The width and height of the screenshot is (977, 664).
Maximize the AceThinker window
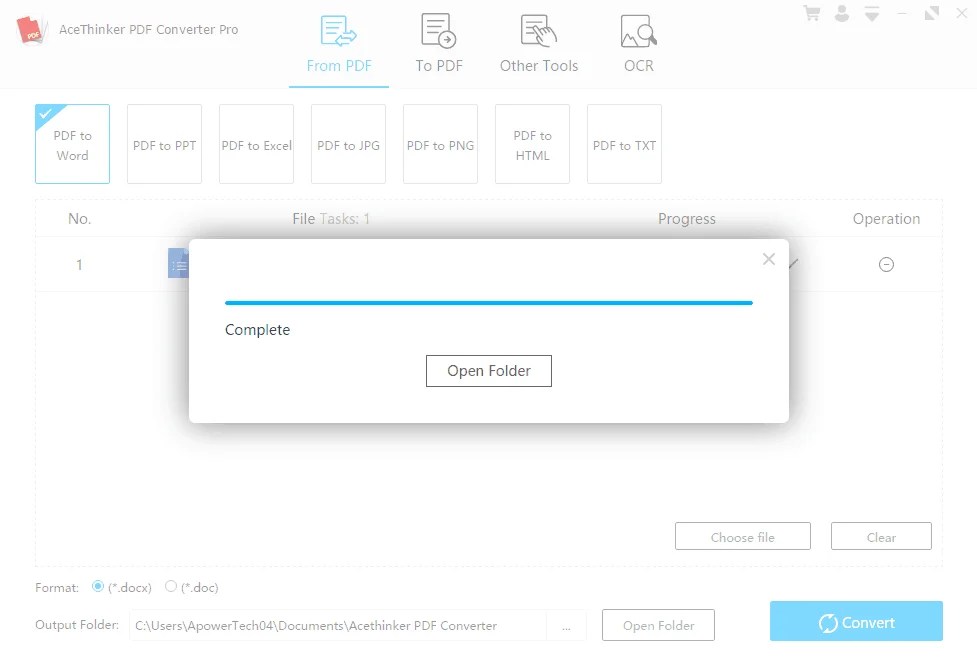point(932,13)
